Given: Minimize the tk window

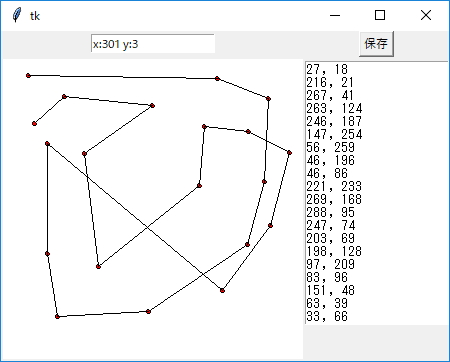Looking at the screenshot, I should (x=335, y=15).
